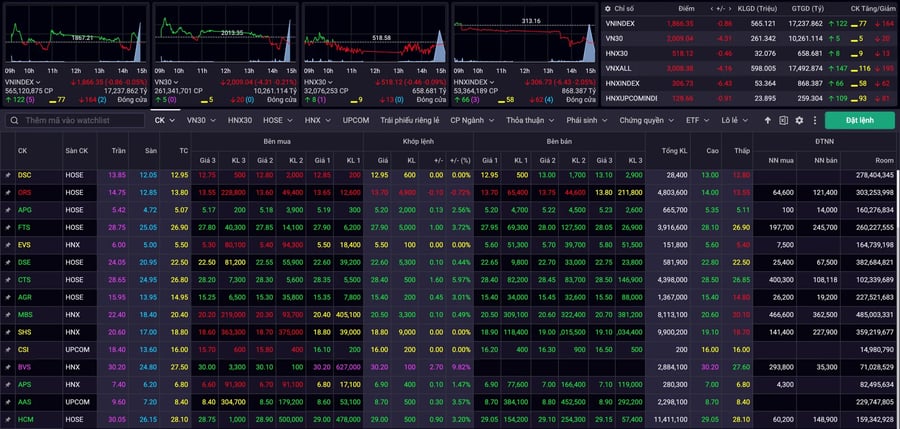Select the Trái phiếu riêng lẻ tab
Viewport: 900px width, 429px height.
coord(410,121)
